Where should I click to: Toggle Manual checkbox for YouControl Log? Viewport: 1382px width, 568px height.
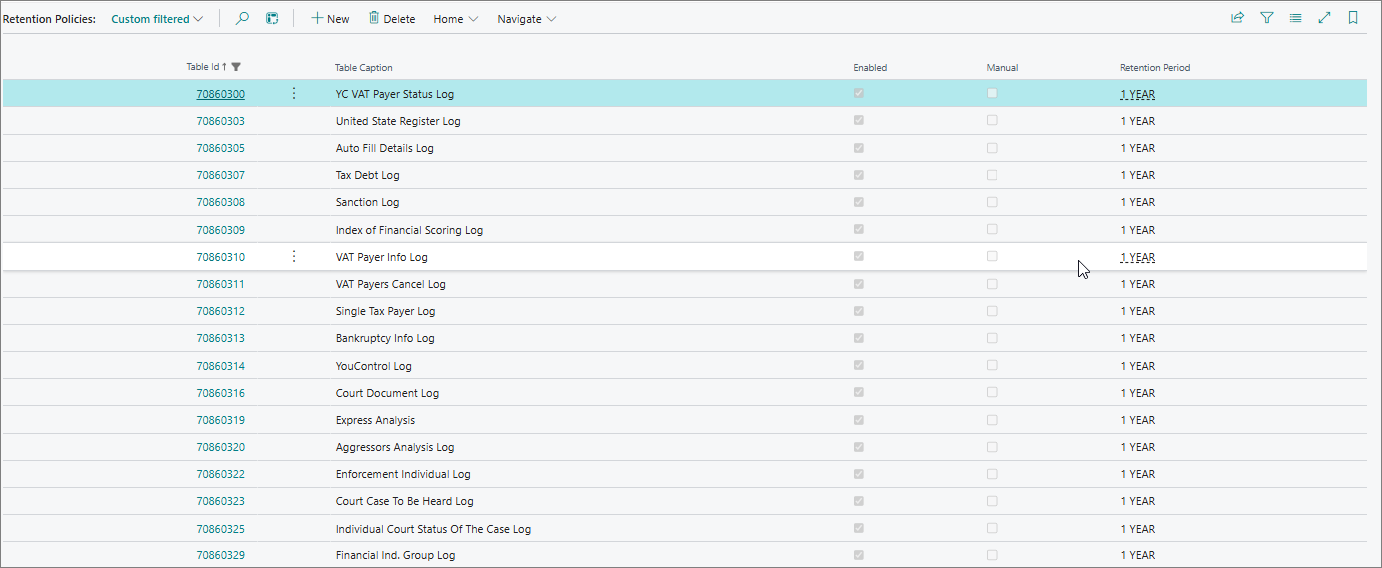click(992, 365)
